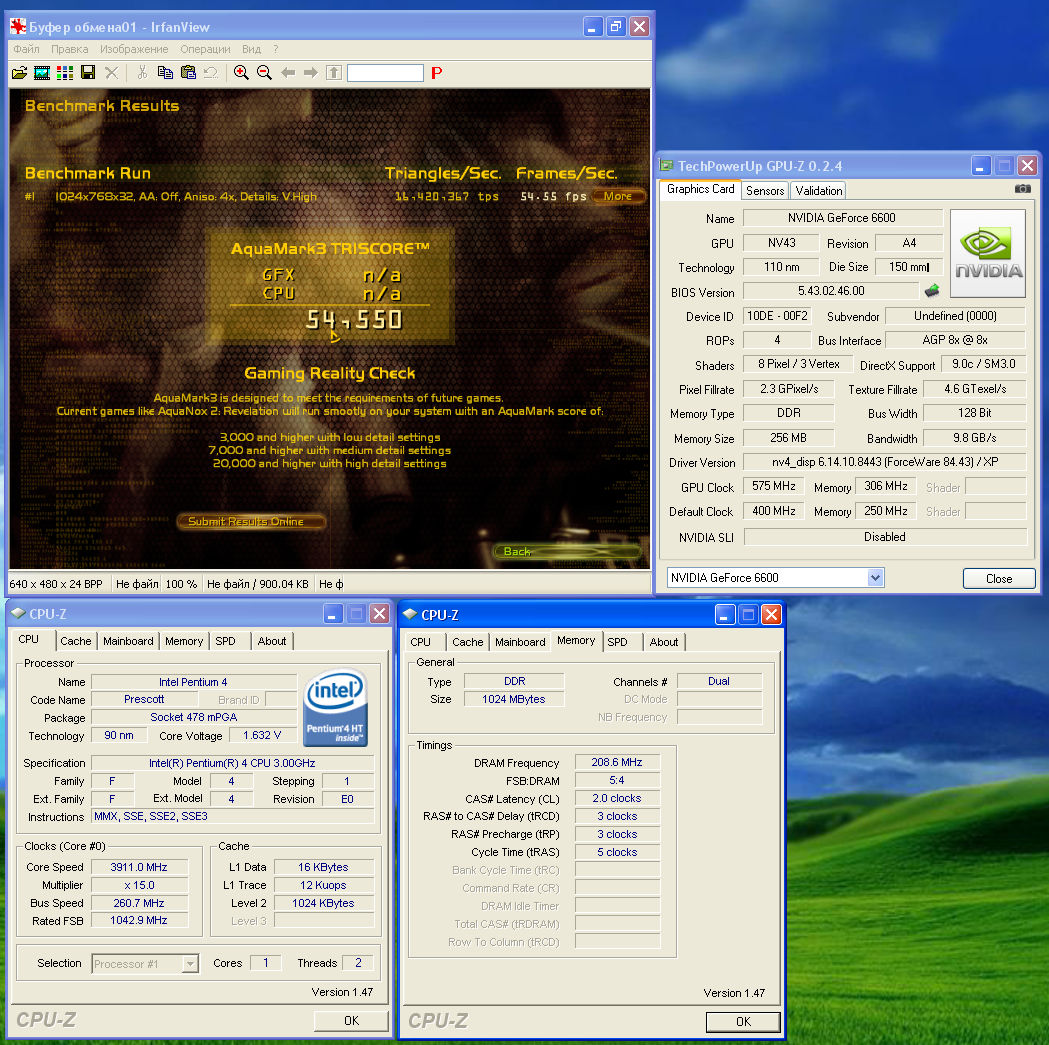
Task: Open Cache tab in right CPU-Z window
Action: tap(467, 642)
